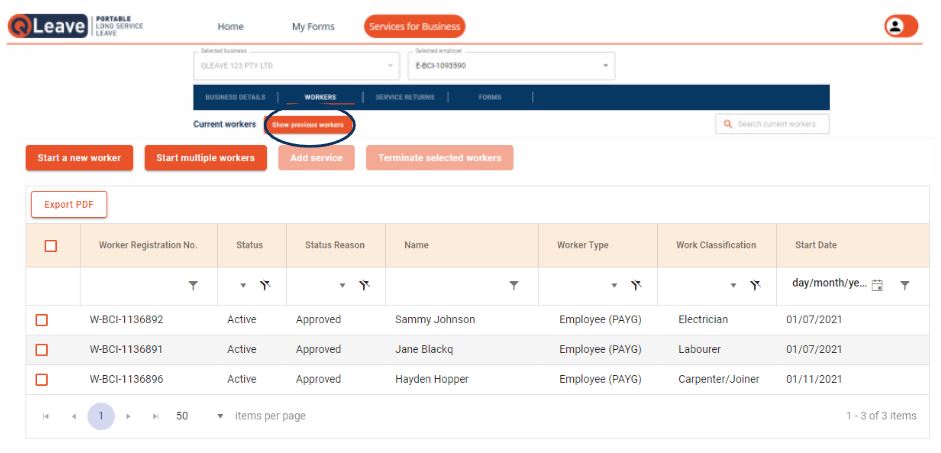
Task: Click the Labourer classification cell
Action: (699, 349)
